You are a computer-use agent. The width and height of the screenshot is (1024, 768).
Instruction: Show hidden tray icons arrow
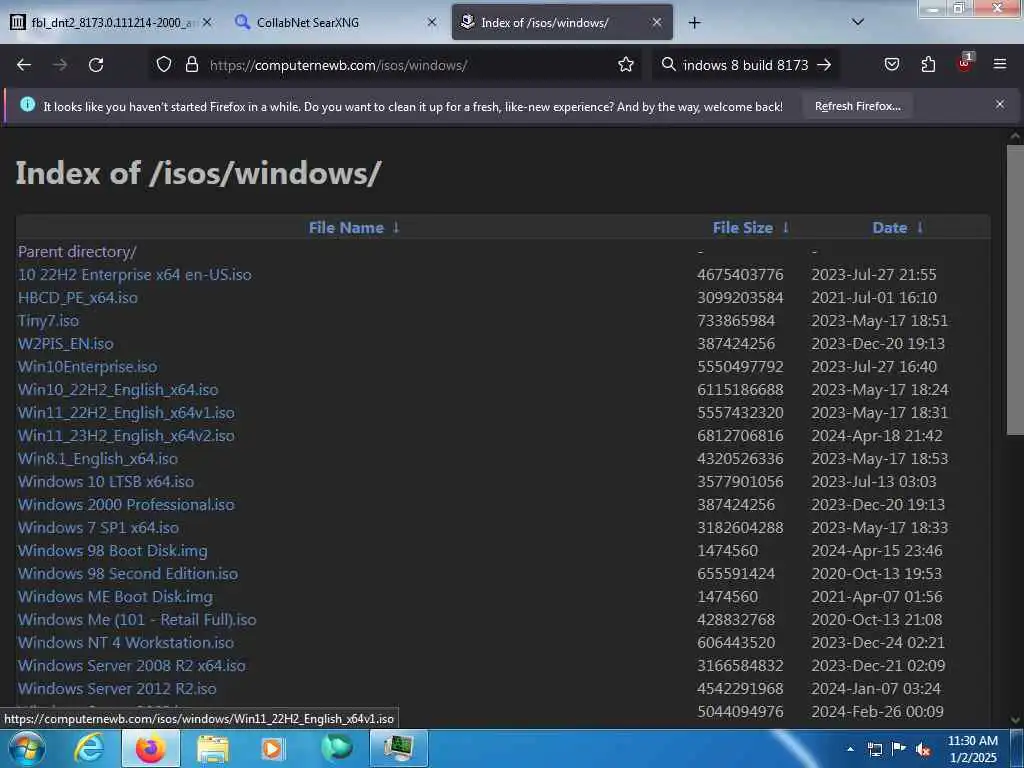tap(850, 749)
